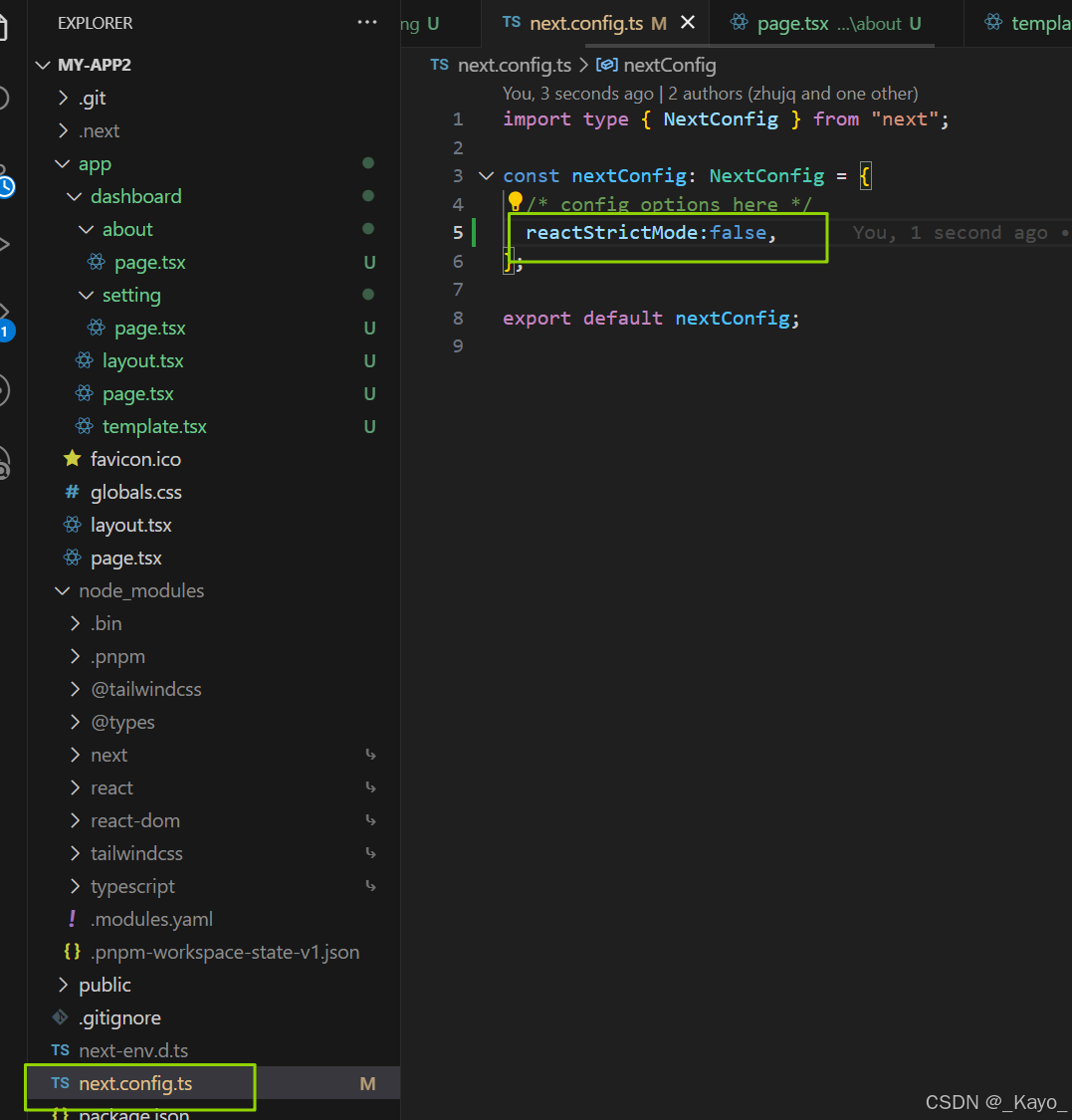
Task: Click the lightbulb code action icon
Action: [515, 201]
